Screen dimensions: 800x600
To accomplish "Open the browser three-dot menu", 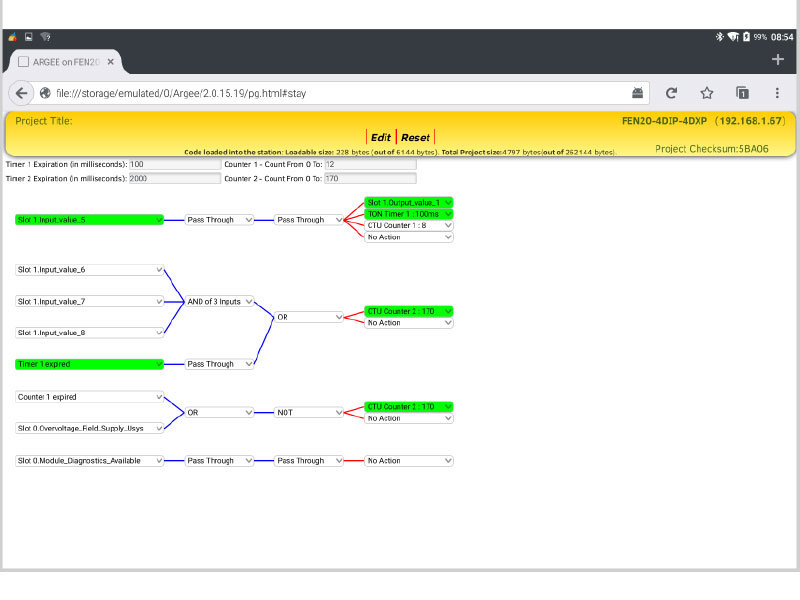I will point(777,93).
